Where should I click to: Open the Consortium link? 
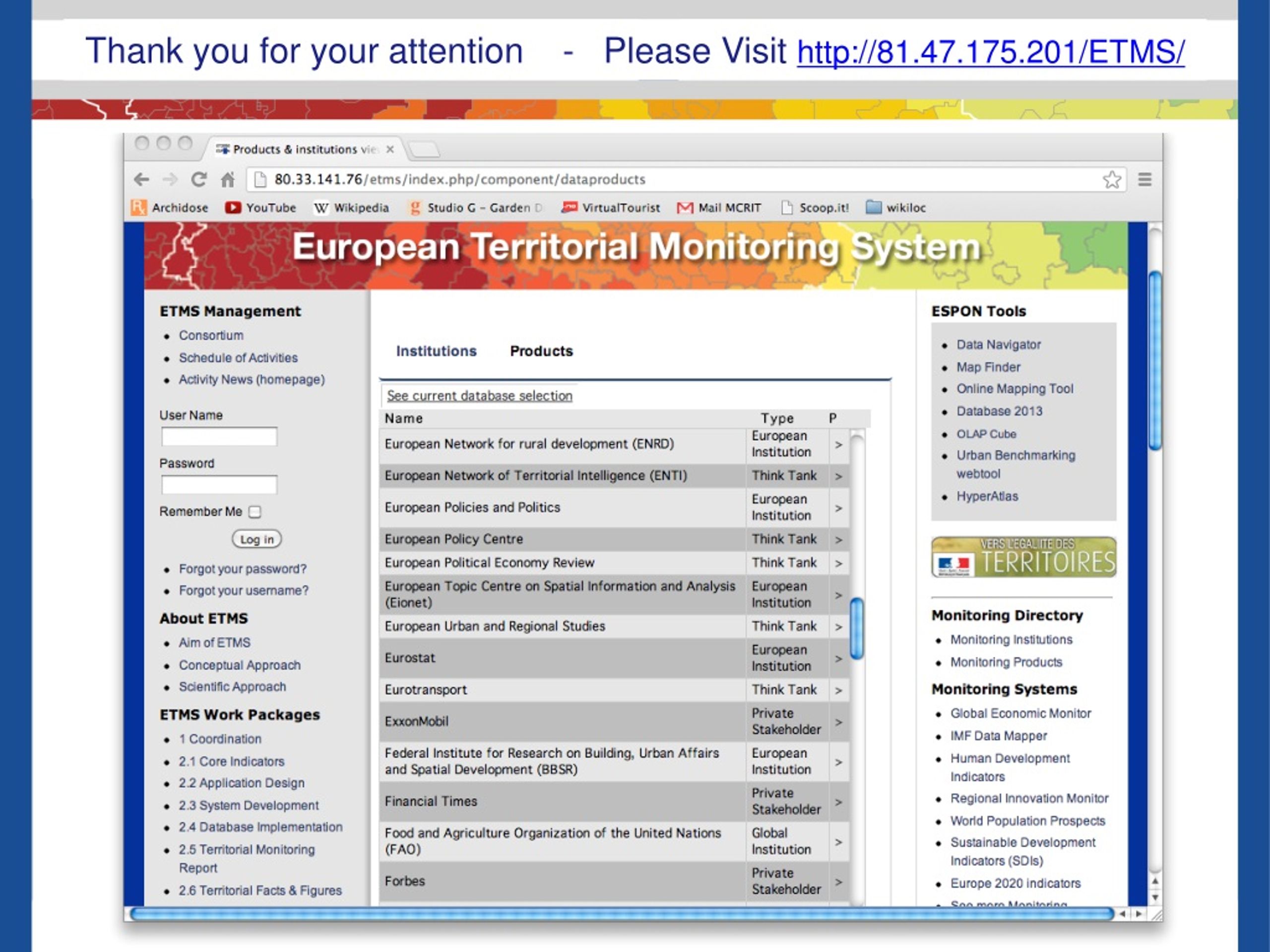(x=211, y=336)
